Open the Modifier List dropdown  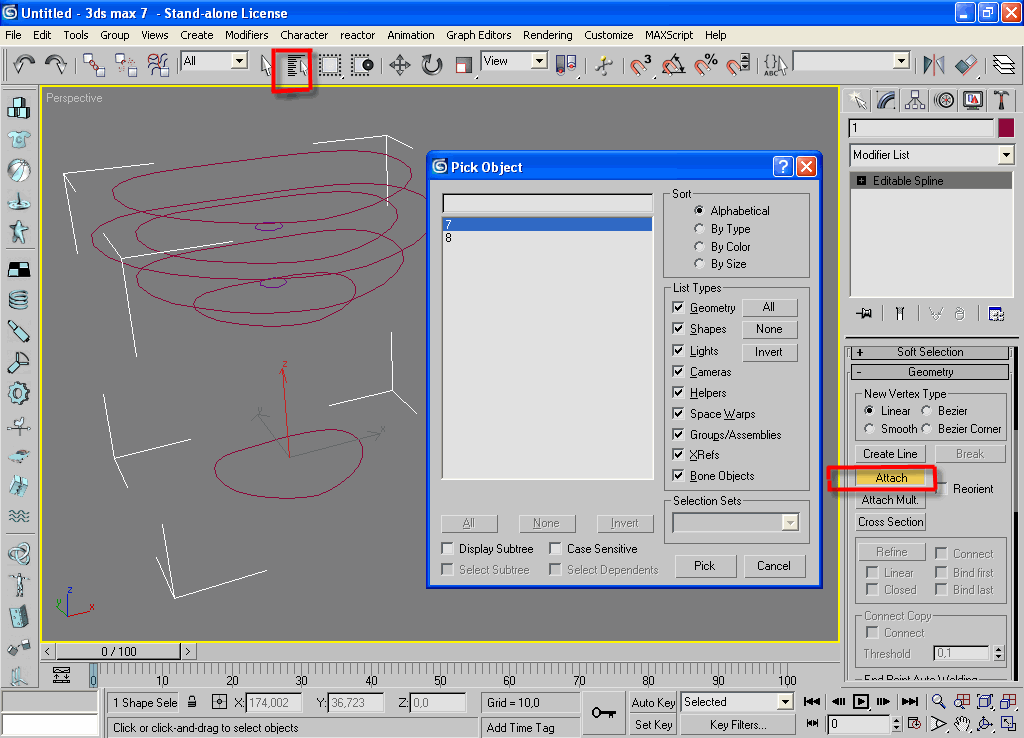(1005, 155)
